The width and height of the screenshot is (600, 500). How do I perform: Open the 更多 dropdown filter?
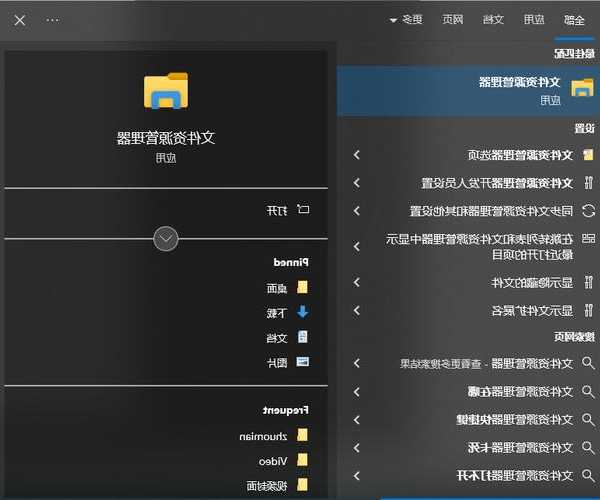406,19
